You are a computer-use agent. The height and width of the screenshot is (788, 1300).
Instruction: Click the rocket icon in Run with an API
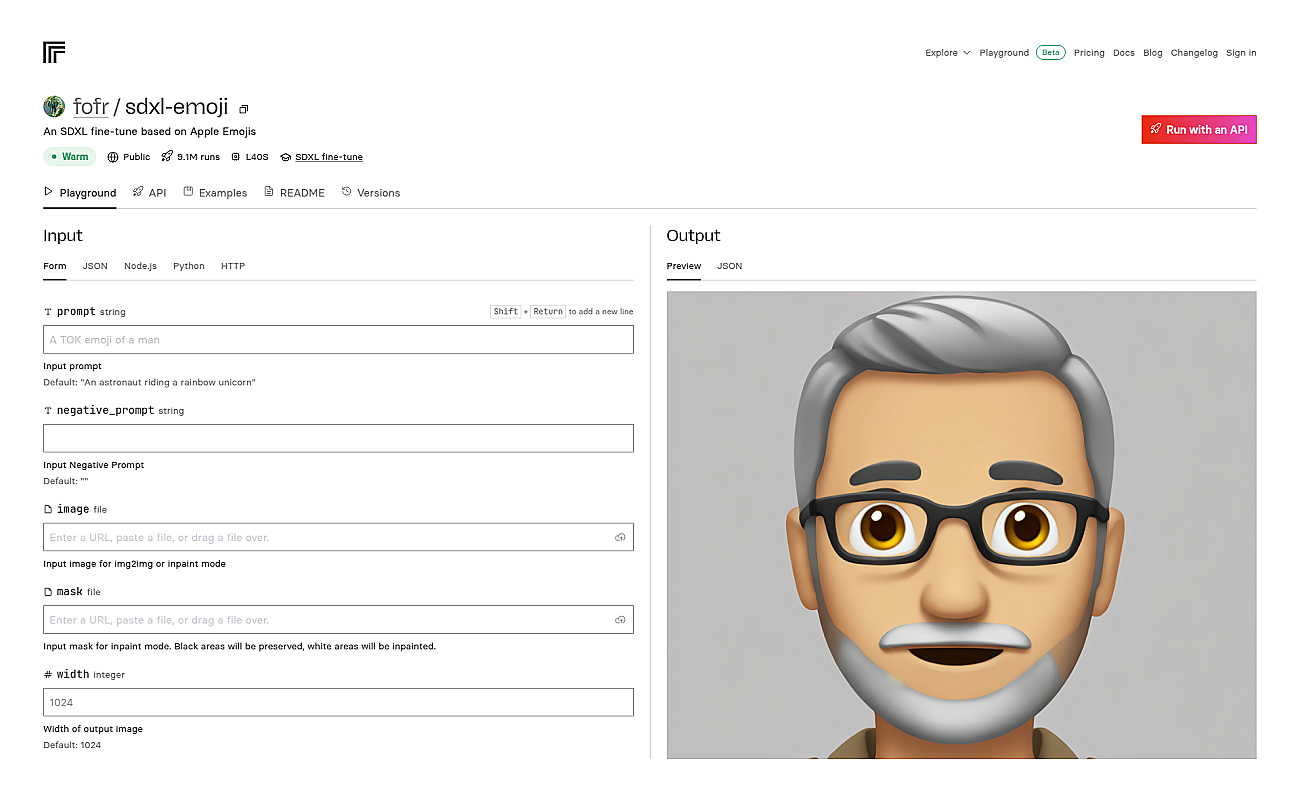point(1156,130)
